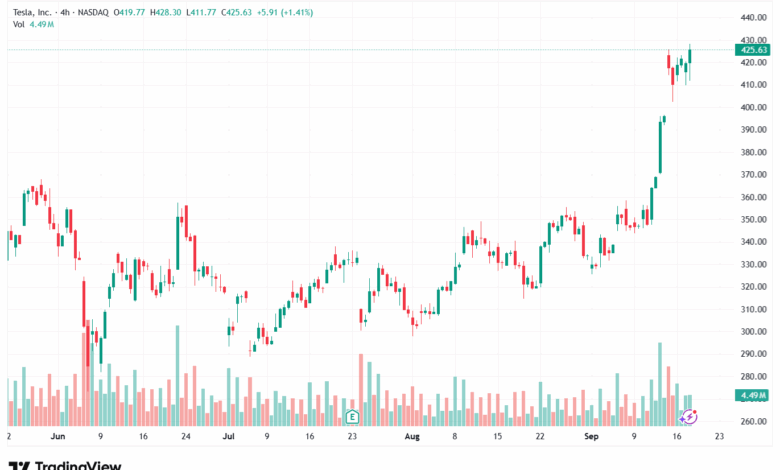This screenshot has width=780, height=470.
Task: Click the green 4.49M volume axis tag
Action: click(x=754, y=396)
